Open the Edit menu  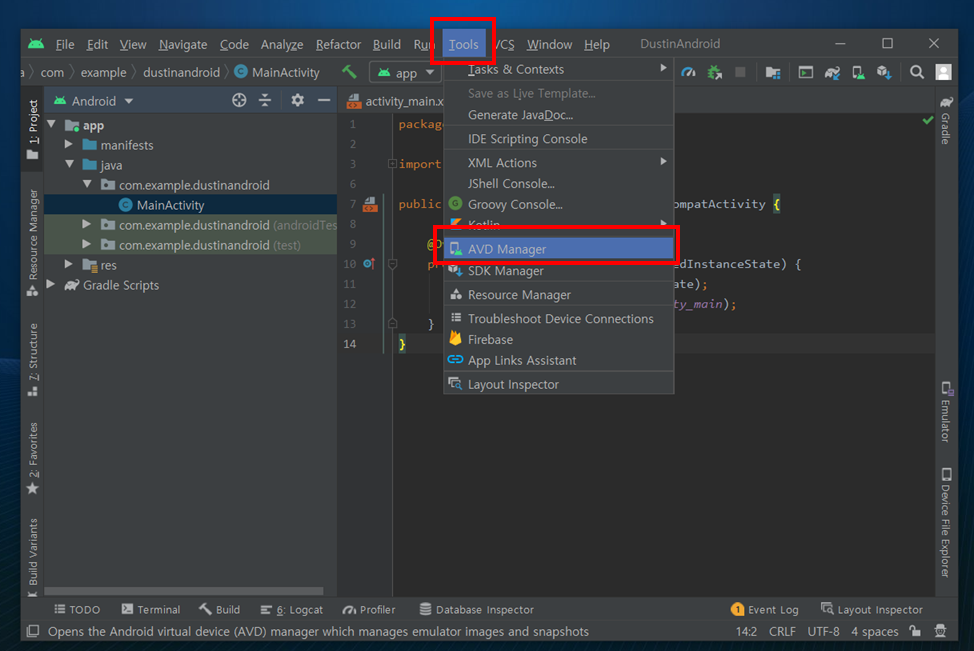[x=97, y=45]
